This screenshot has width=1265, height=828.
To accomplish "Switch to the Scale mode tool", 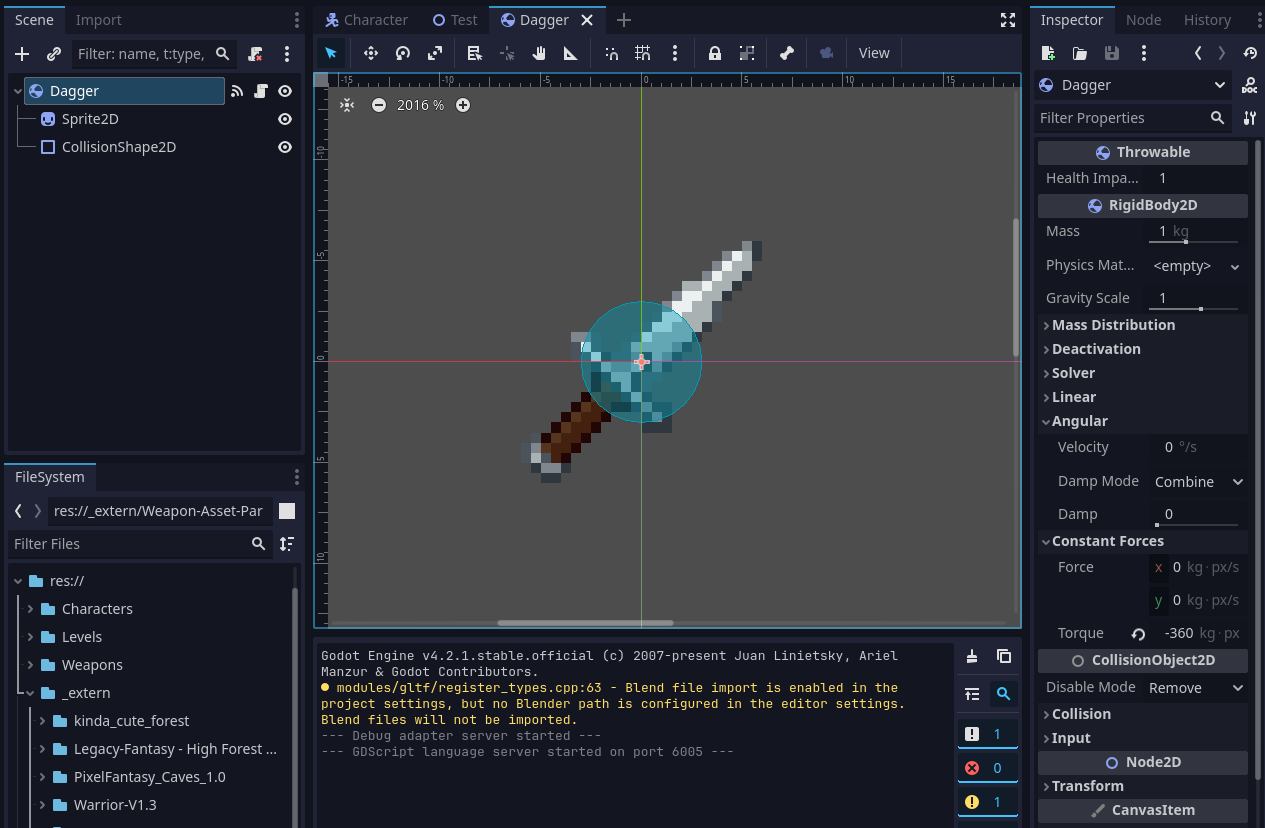I will [434, 53].
